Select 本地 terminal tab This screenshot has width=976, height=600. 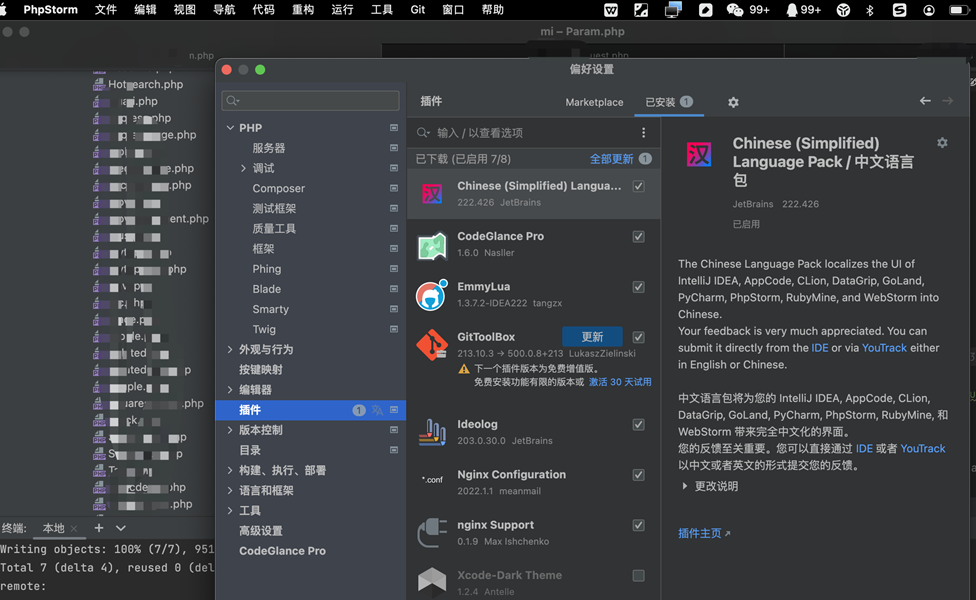tap(54, 528)
